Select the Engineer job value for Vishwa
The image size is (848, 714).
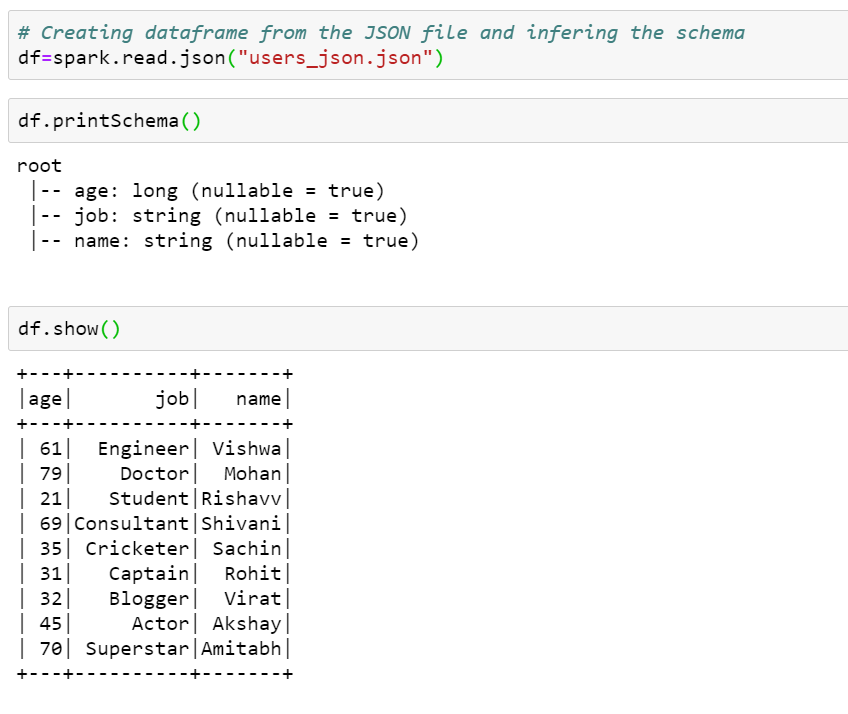click(142, 448)
